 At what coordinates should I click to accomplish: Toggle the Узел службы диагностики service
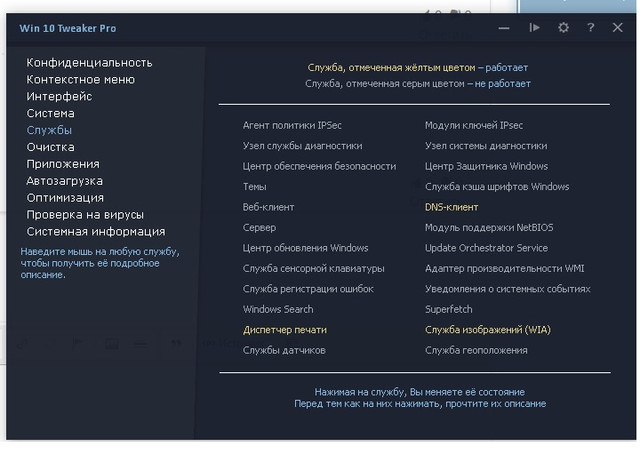(302, 146)
